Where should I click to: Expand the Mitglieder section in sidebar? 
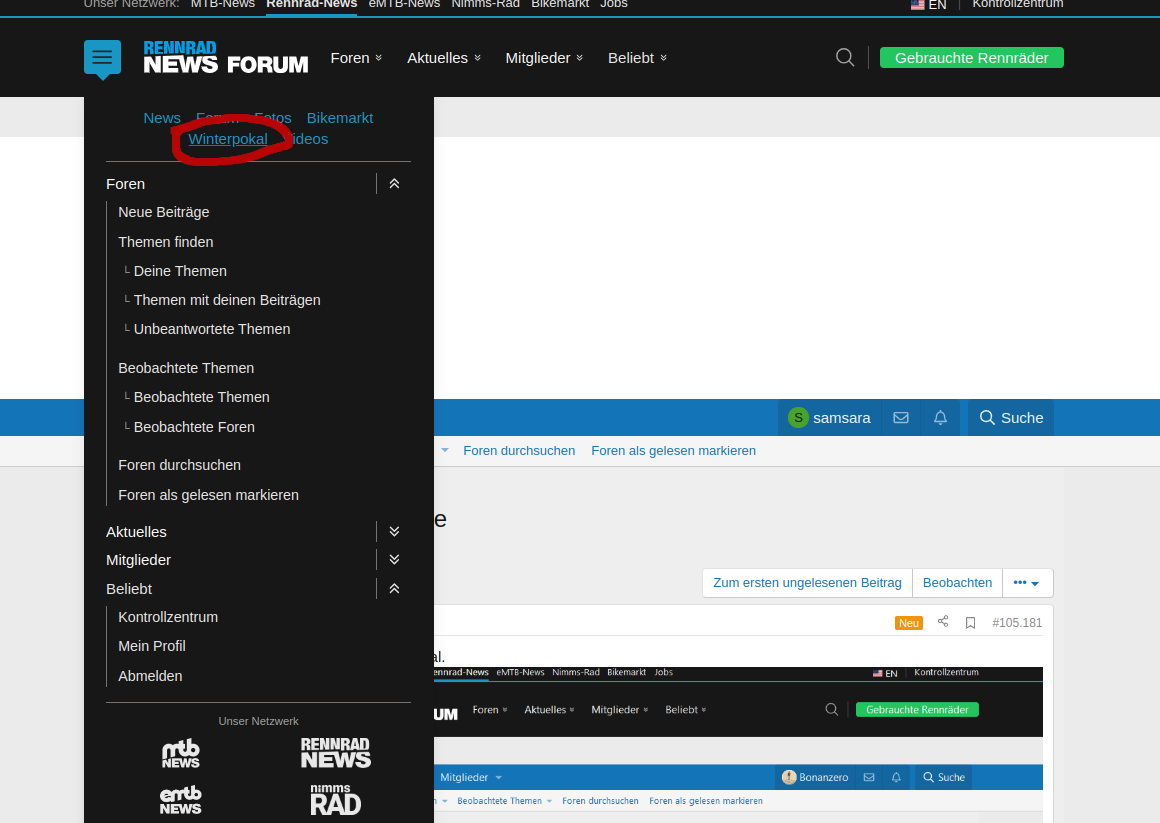coord(394,560)
